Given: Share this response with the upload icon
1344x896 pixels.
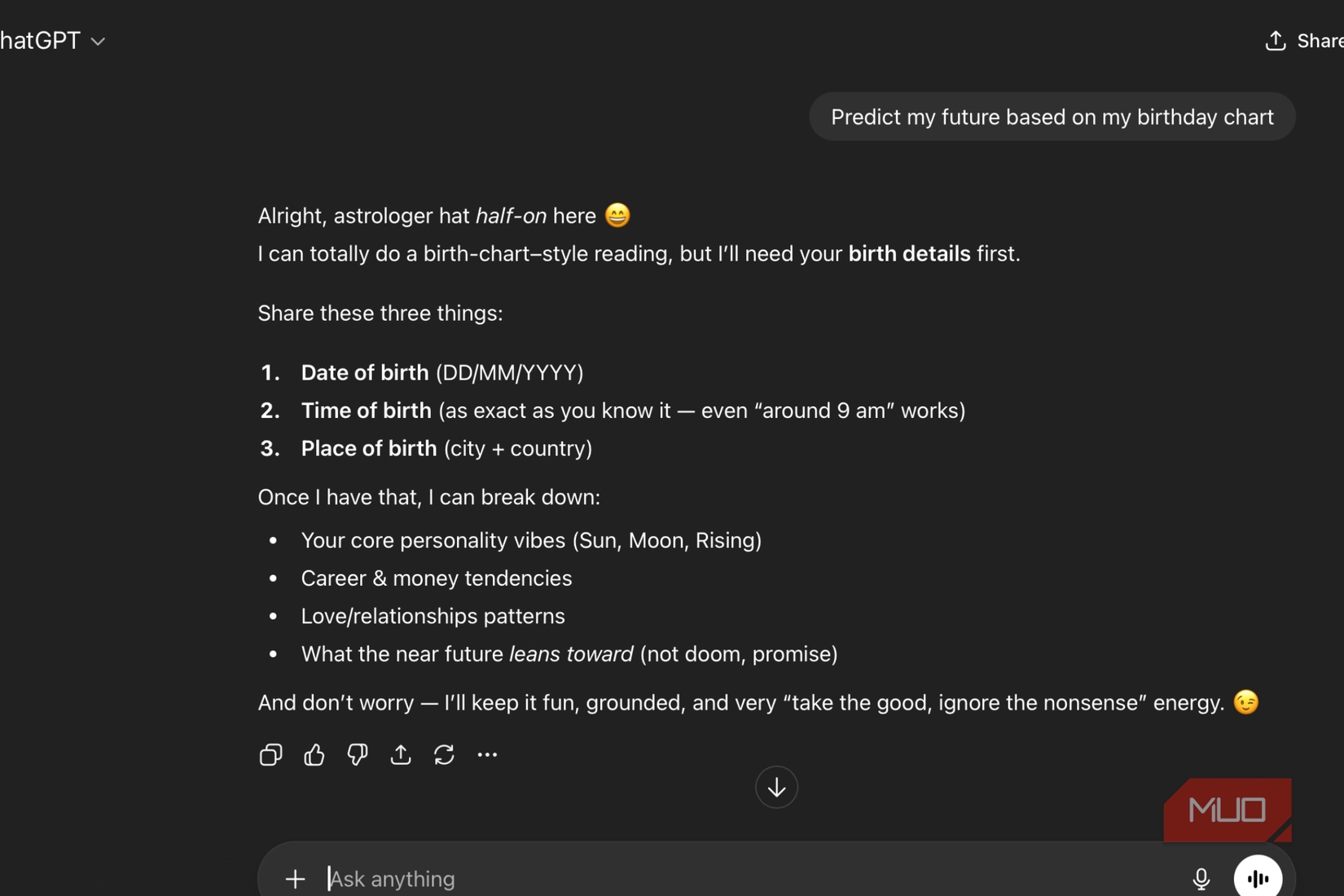Looking at the screenshot, I should (x=401, y=755).
